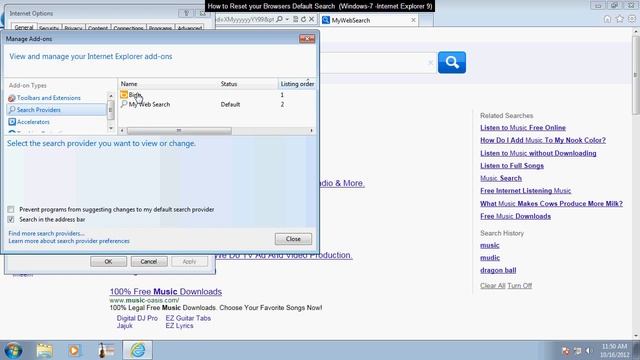Open Listen to Music without Downloading link
Screen dimensions: 640x360
[538, 153]
